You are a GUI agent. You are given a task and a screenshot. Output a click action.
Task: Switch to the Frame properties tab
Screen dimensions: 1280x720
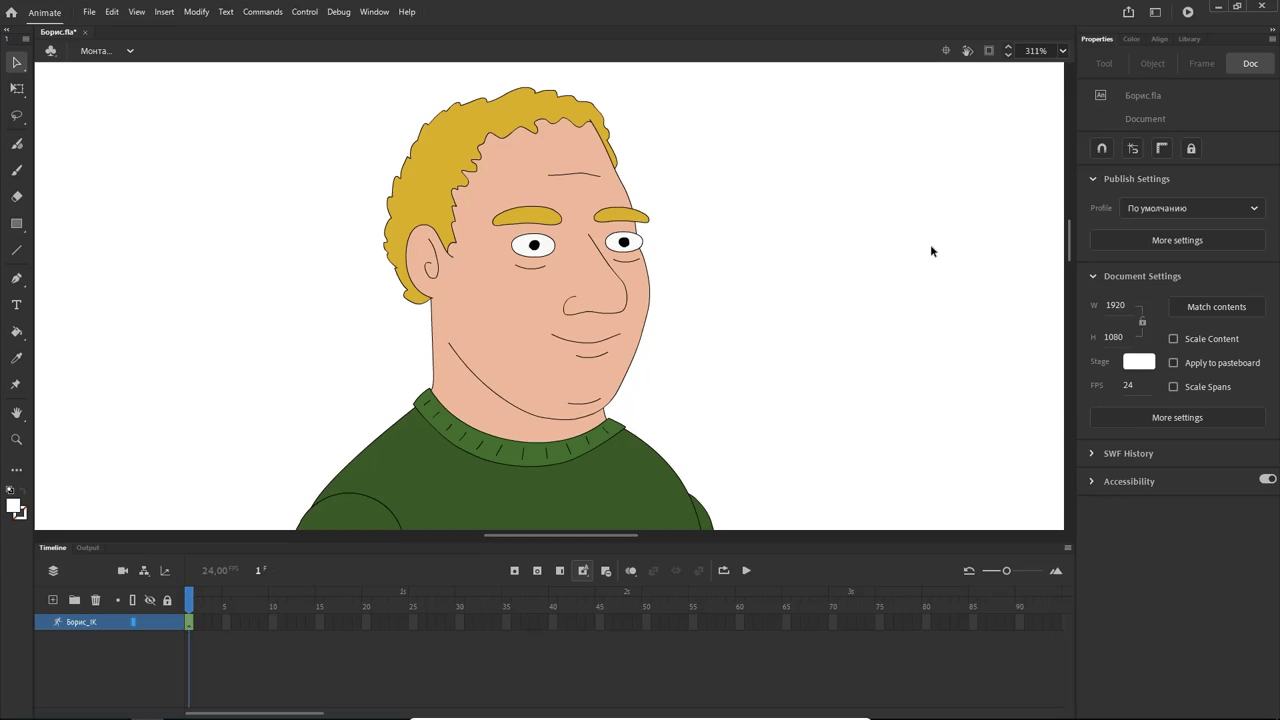[x=1202, y=64]
